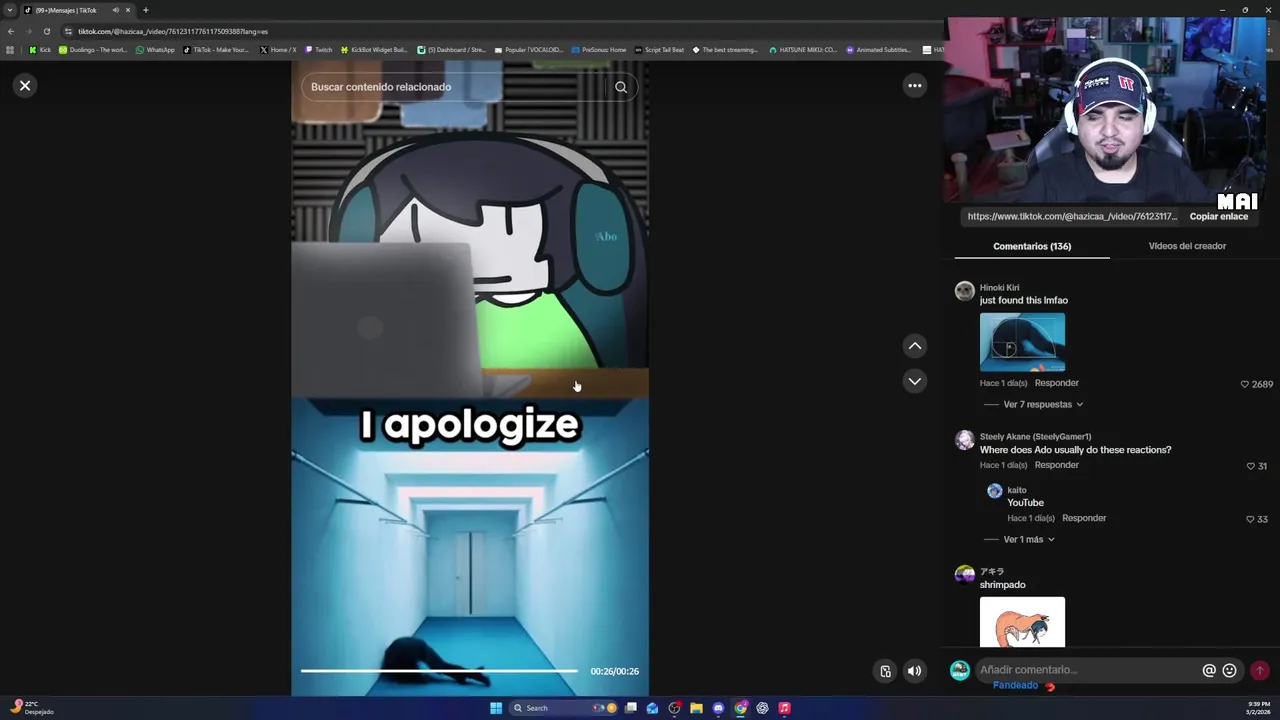
Task: Open アキラ's profile avatar
Action: [x=964, y=575]
